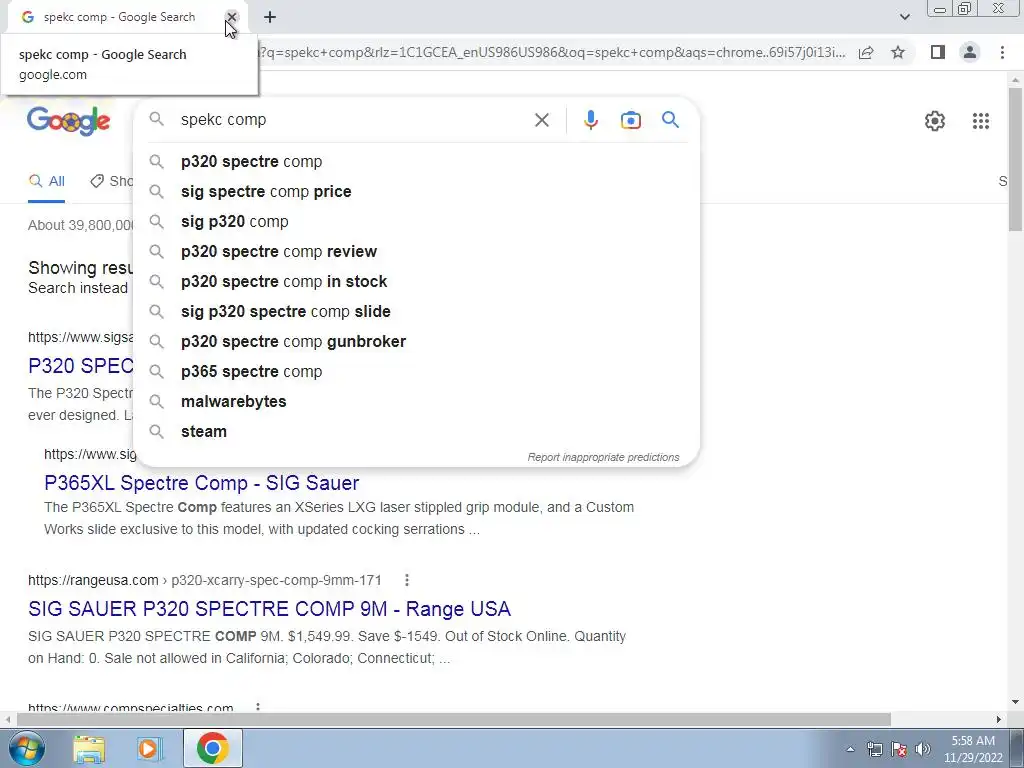Select suggestion "p365 spectre comp"
Screen dimensions: 1024x768
pos(417,372)
